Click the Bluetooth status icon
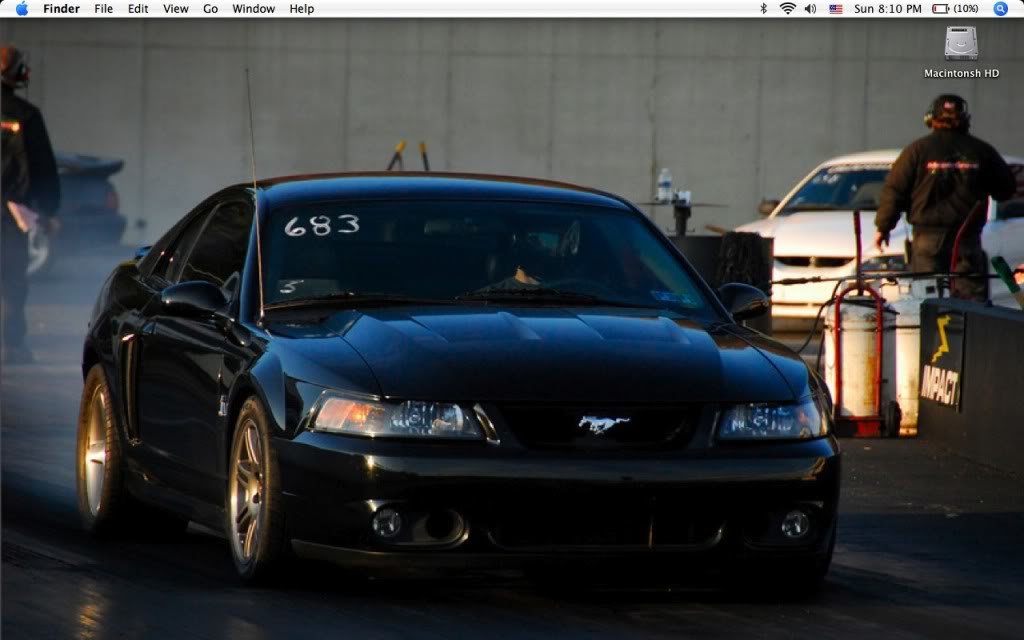This screenshot has width=1024, height=640. pyautogui.click(x=763, y=8)
